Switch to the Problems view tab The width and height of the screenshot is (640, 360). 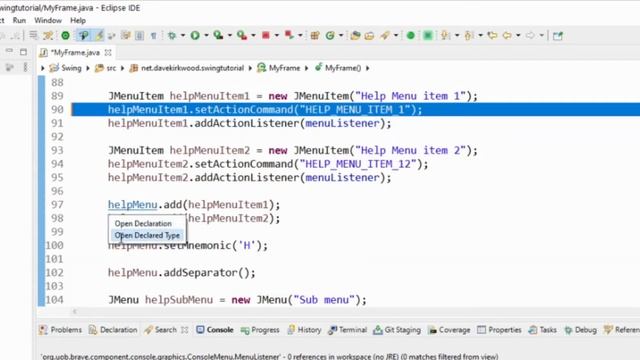tap(61, 330)
